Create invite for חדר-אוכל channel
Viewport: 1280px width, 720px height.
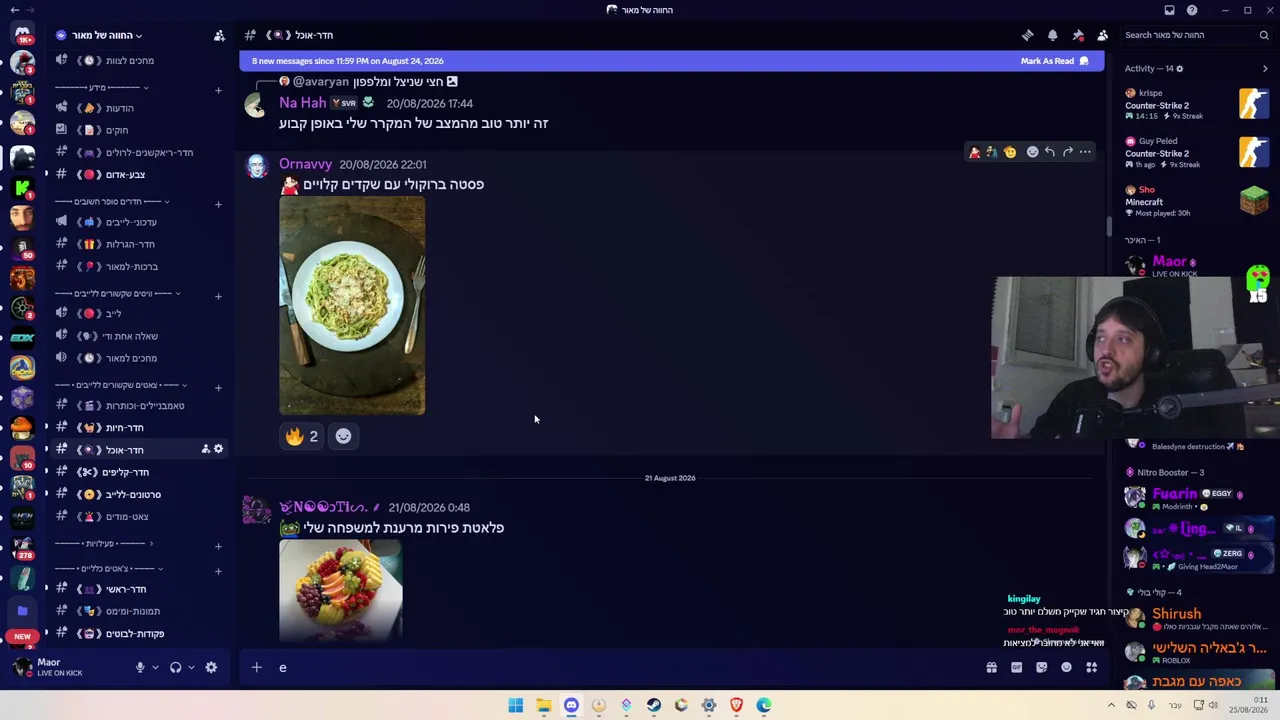205,450
